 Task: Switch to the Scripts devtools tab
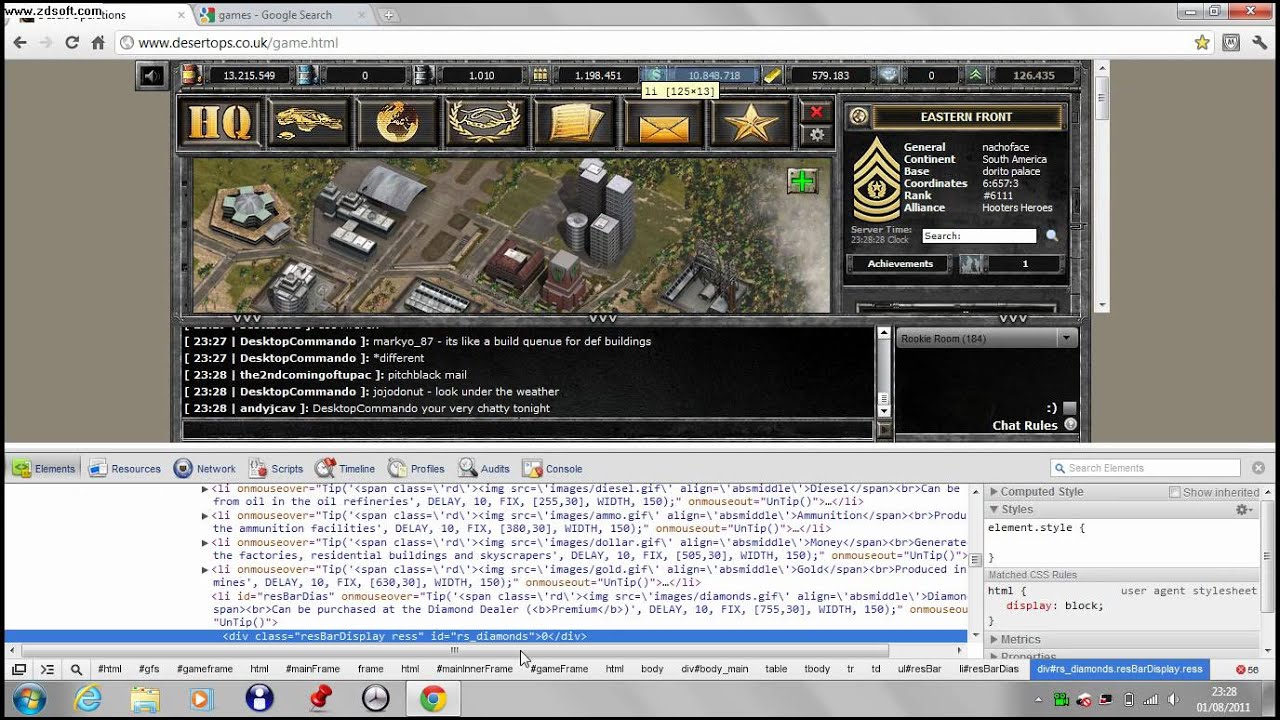[276, 468]
